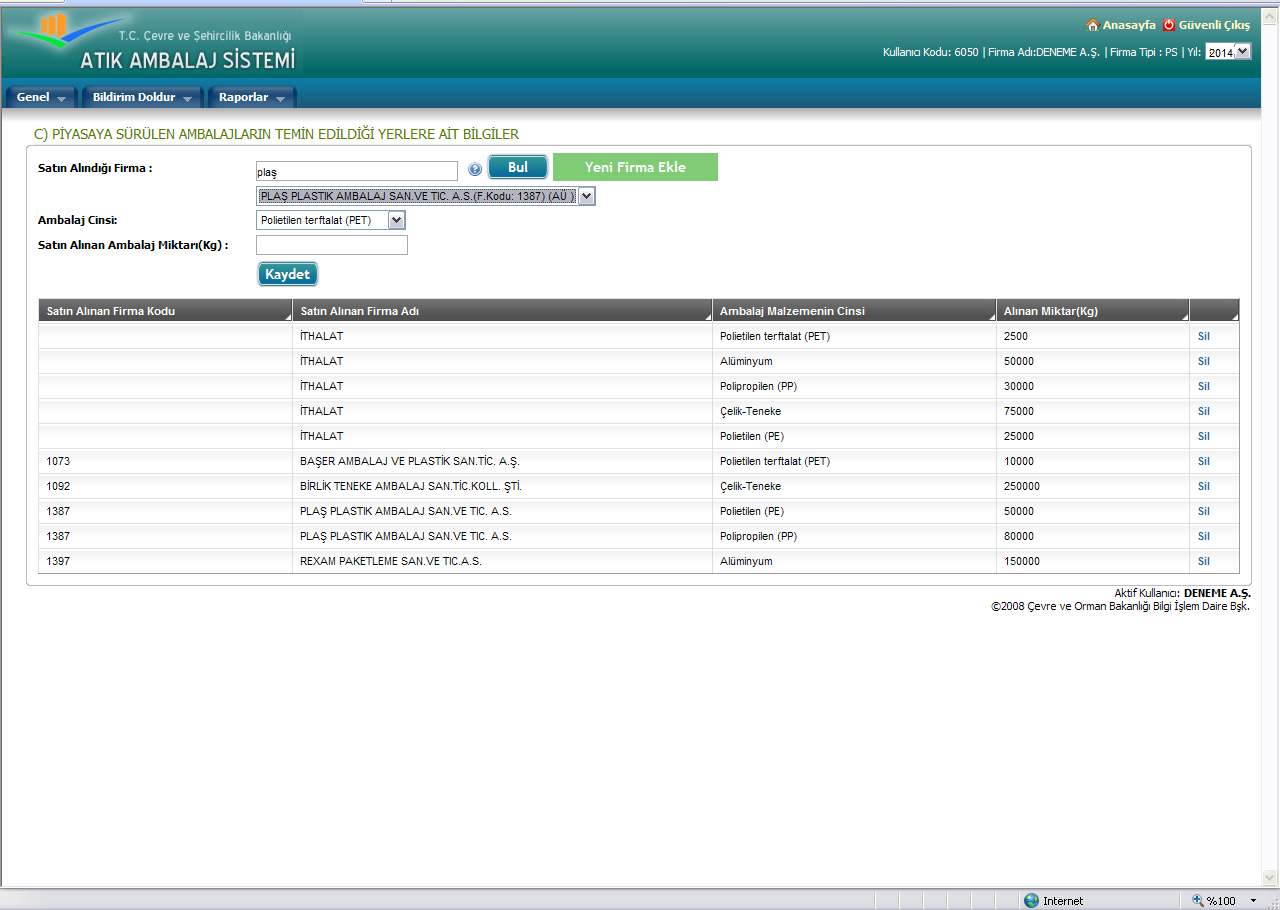Click the Polipropilen (PP) cell in PLAŞ row
The height and width of the screenshot is (910, 1280).
point(854,536)
